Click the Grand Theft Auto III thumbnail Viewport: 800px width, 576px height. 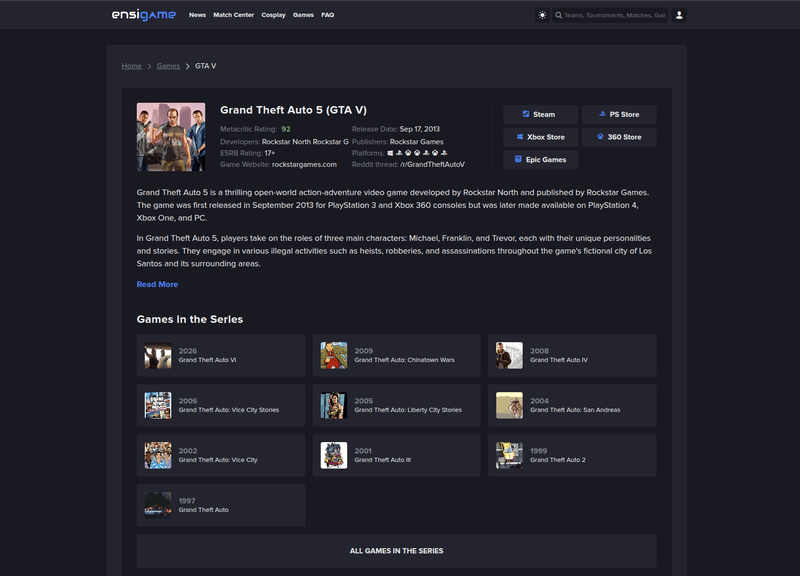coord(334,455)
